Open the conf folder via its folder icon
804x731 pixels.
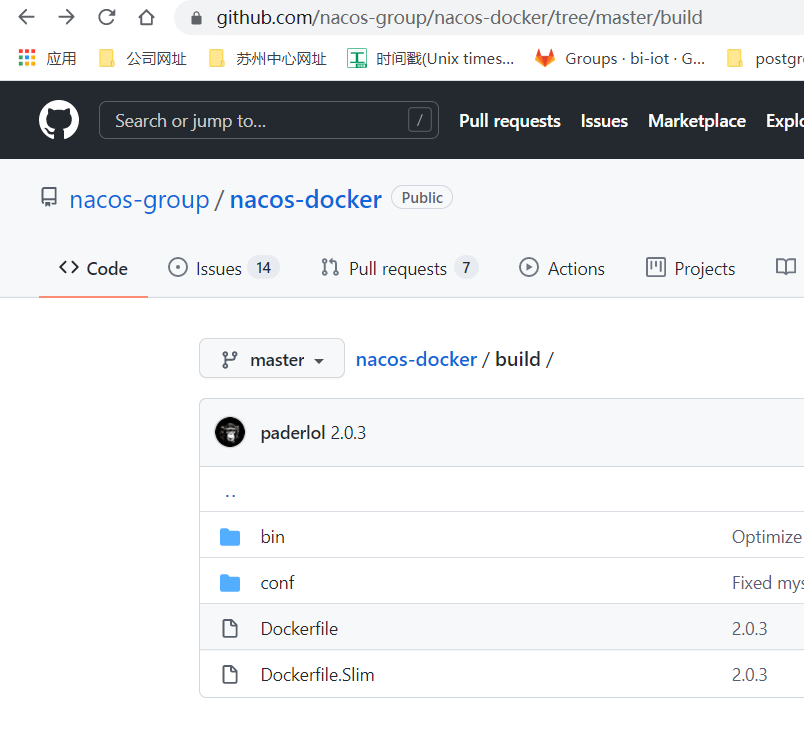pos(230,582)
